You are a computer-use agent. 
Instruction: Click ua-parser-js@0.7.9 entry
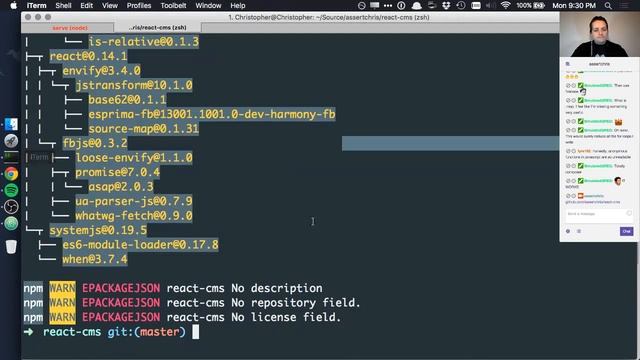pos(134,201)
